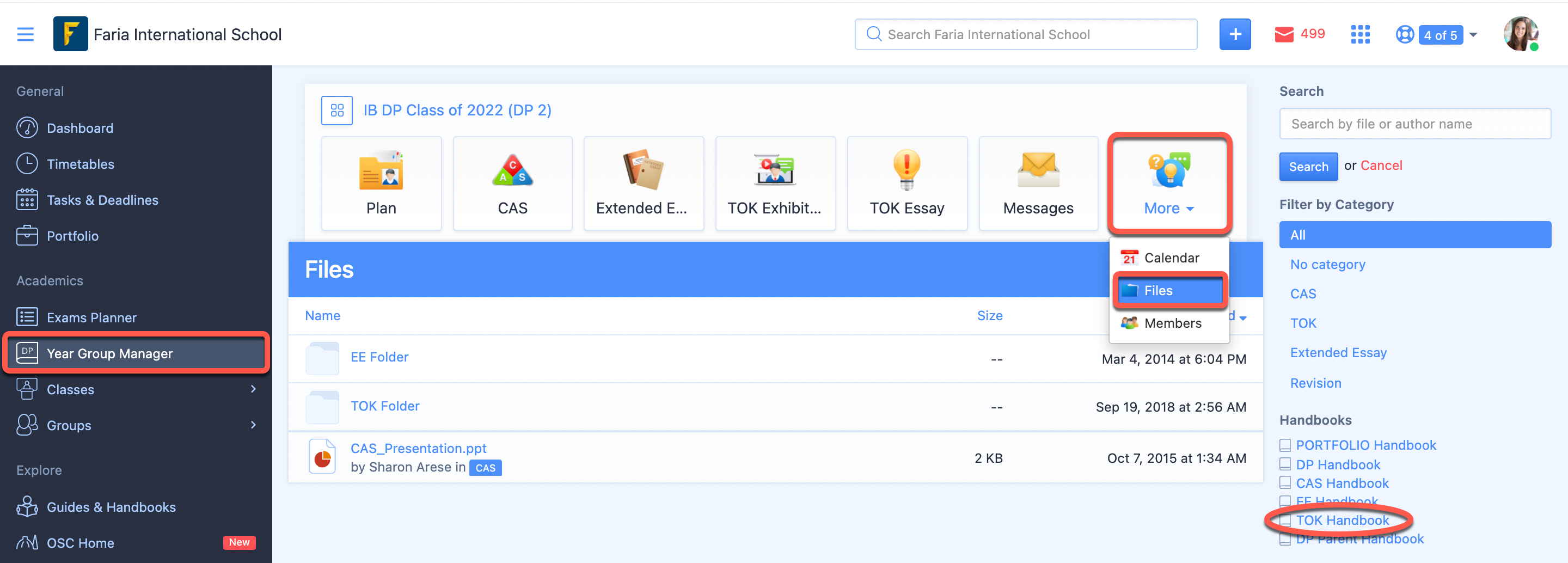Open the Plan tile
Image resolution: width=1568 pixels, height=563 pixels.
pyautogui.click(x=381, y=183)
